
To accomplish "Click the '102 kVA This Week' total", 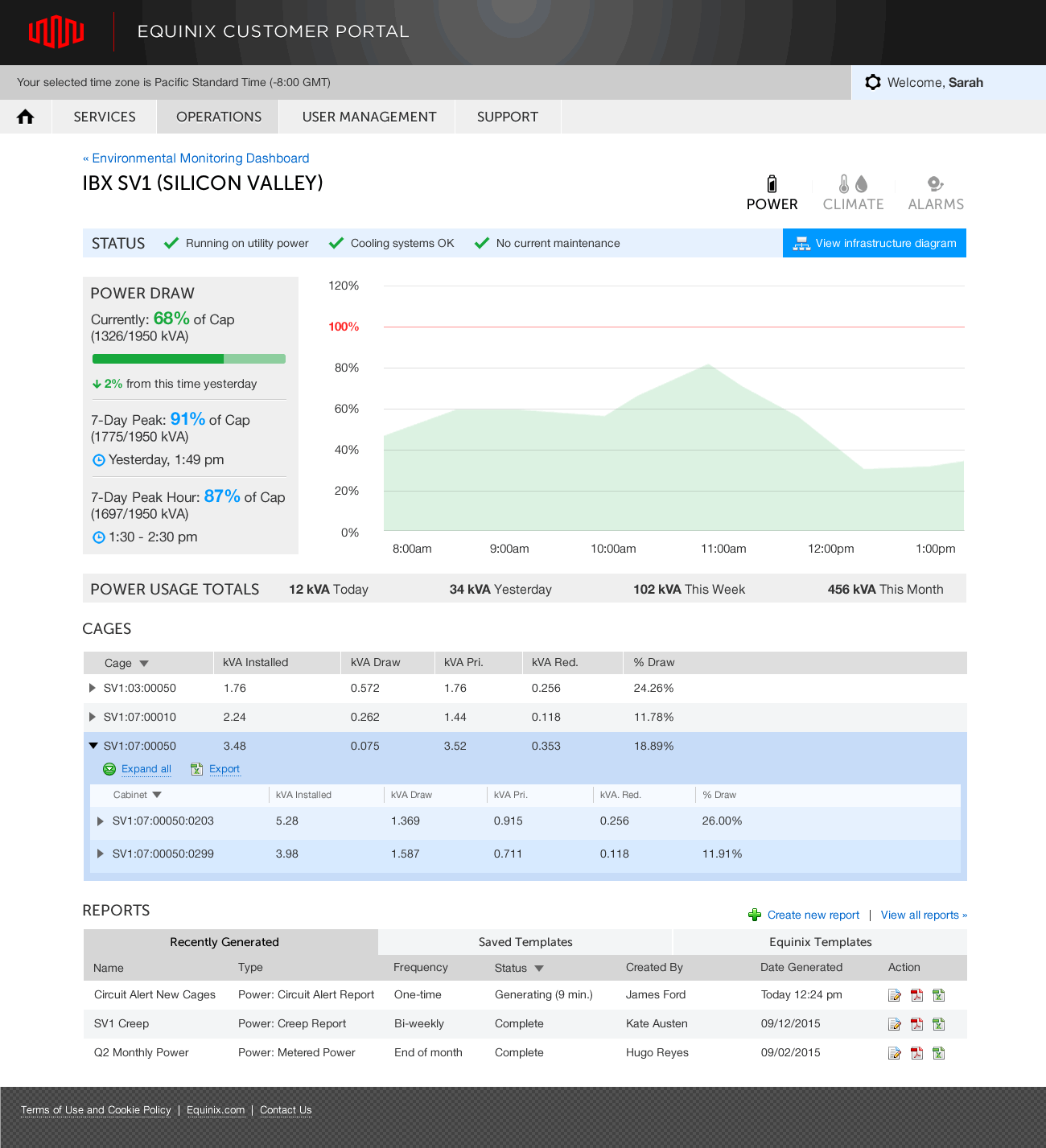I will 689,590.
